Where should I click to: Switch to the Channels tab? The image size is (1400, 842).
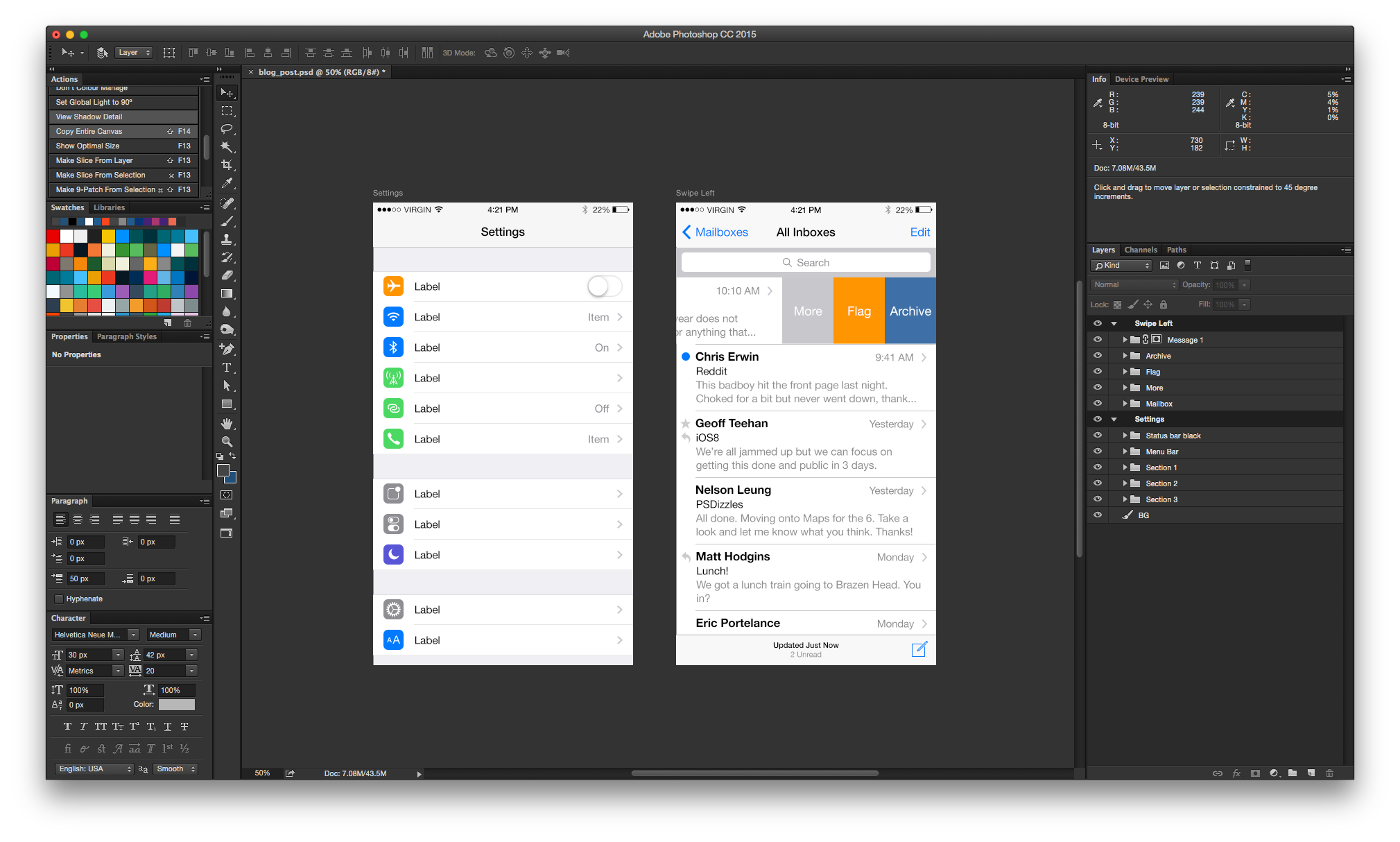click(1140, 249)
